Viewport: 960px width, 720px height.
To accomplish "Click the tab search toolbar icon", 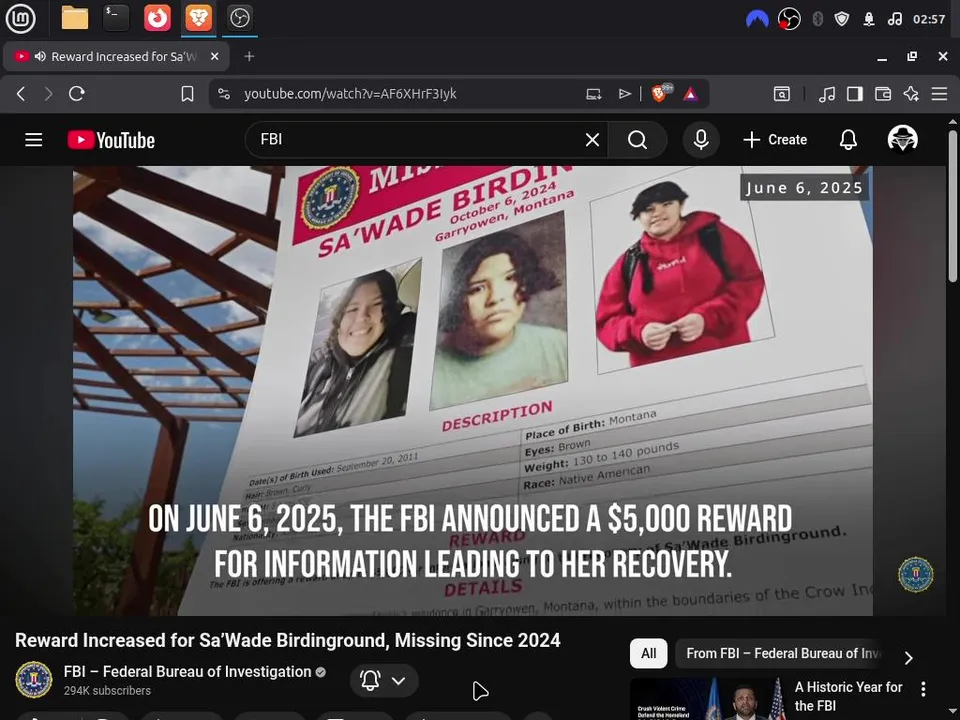I will tap(782, 94).
